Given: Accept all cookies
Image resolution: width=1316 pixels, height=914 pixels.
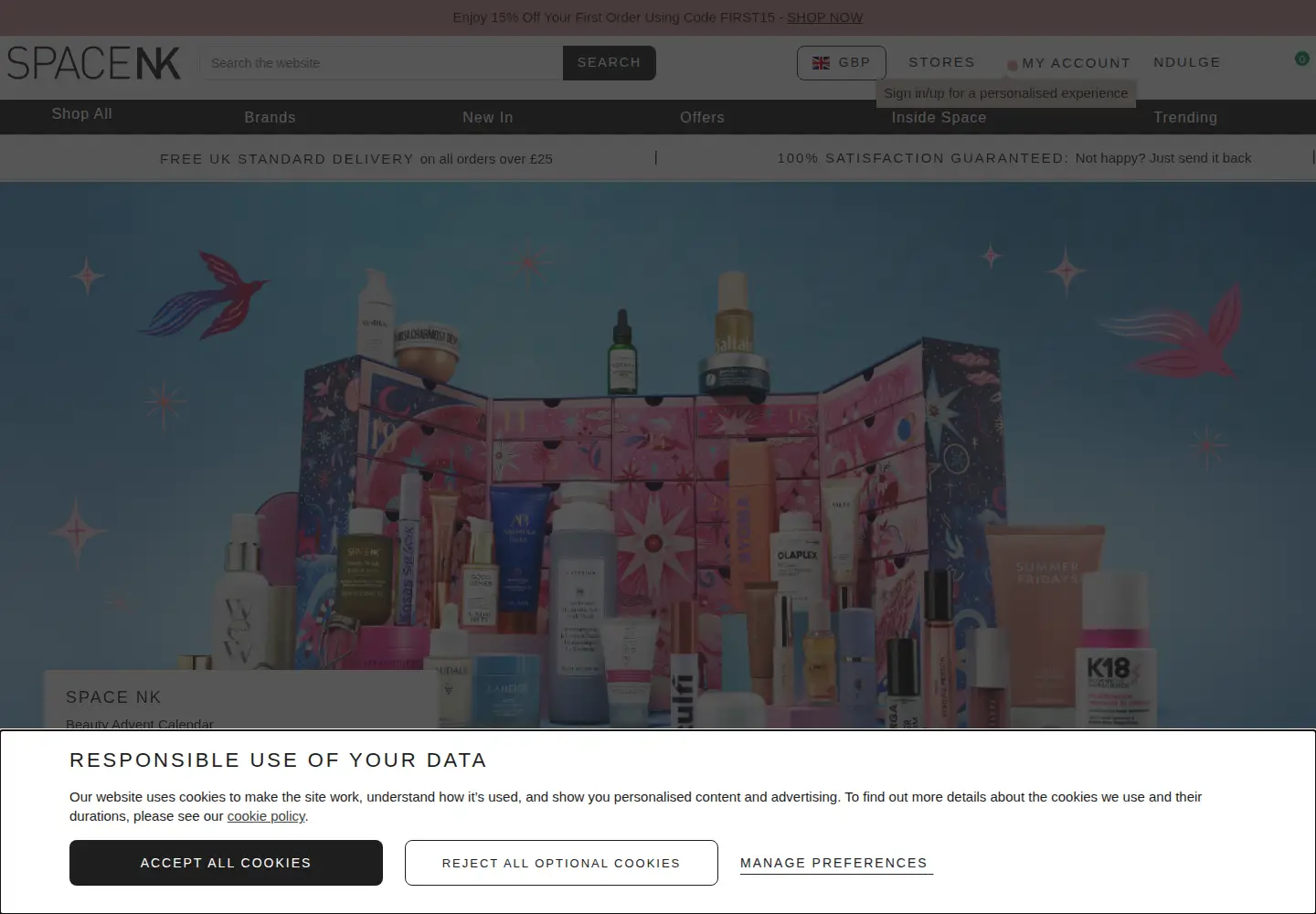Looking at the screenshot, I should [x=226, y=863].
